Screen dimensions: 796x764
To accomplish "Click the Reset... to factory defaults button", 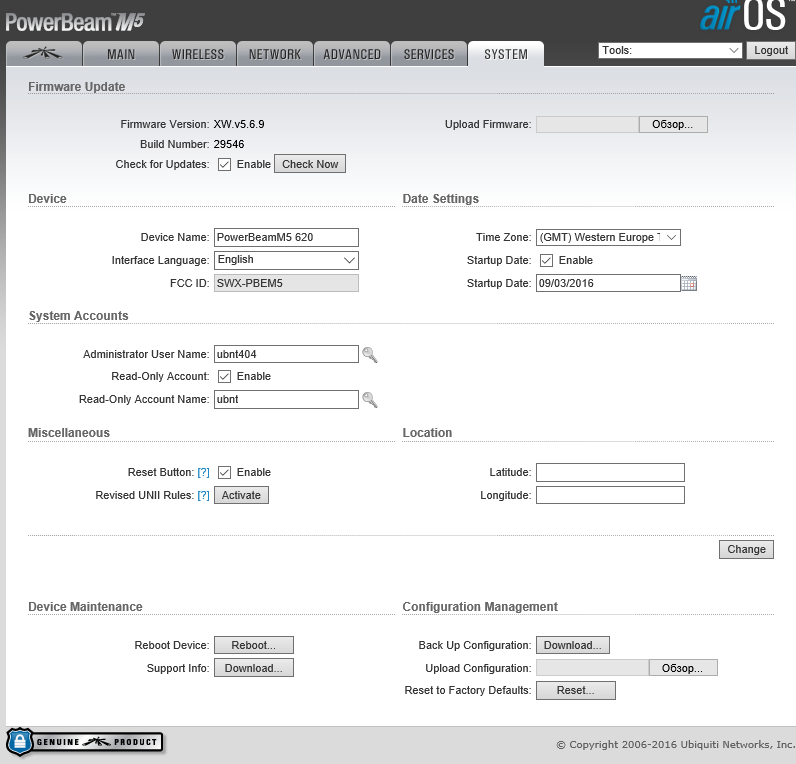I will click(576, 690).
